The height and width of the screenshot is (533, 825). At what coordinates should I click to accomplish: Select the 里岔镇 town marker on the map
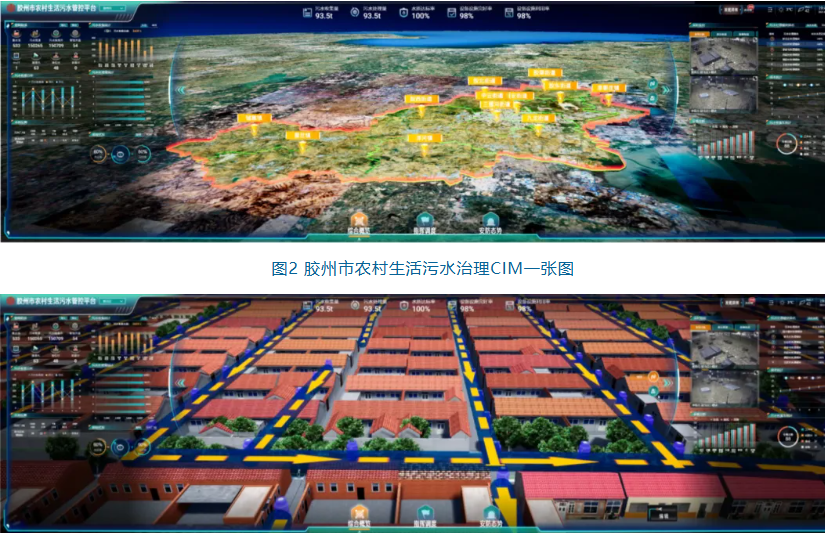coord(301,136)
